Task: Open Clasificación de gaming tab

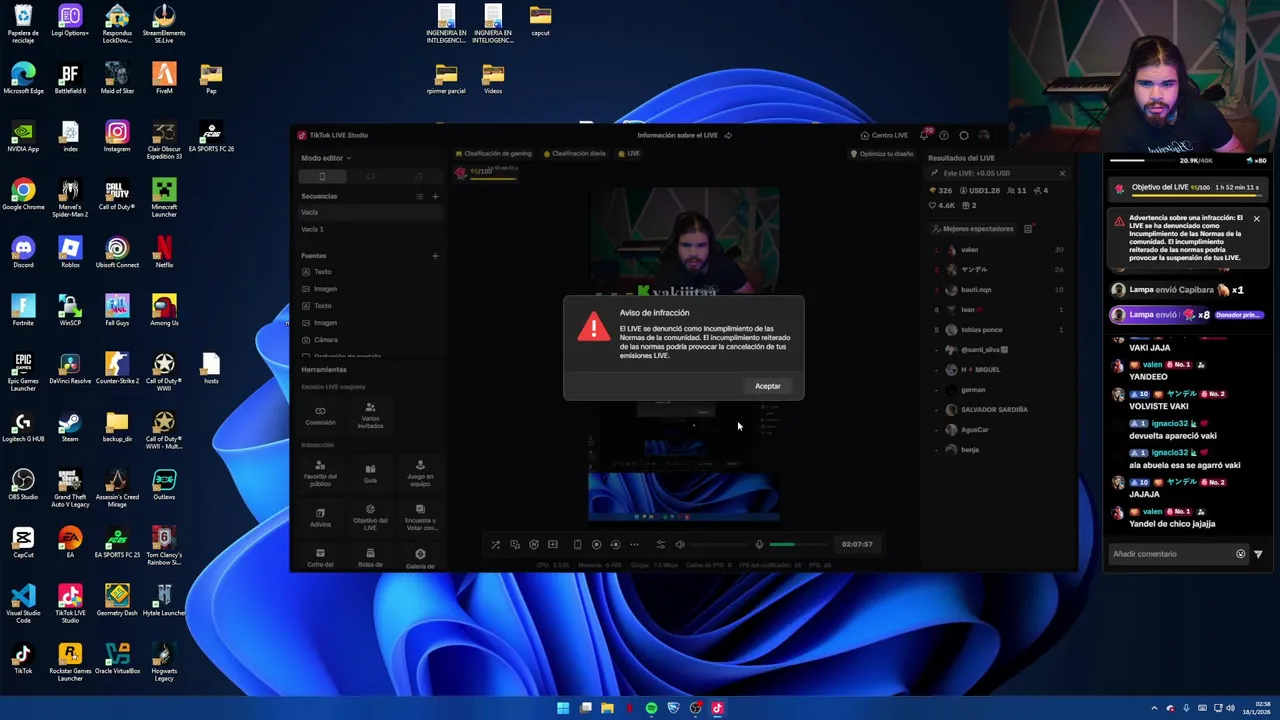Action: tap(493, 154)
